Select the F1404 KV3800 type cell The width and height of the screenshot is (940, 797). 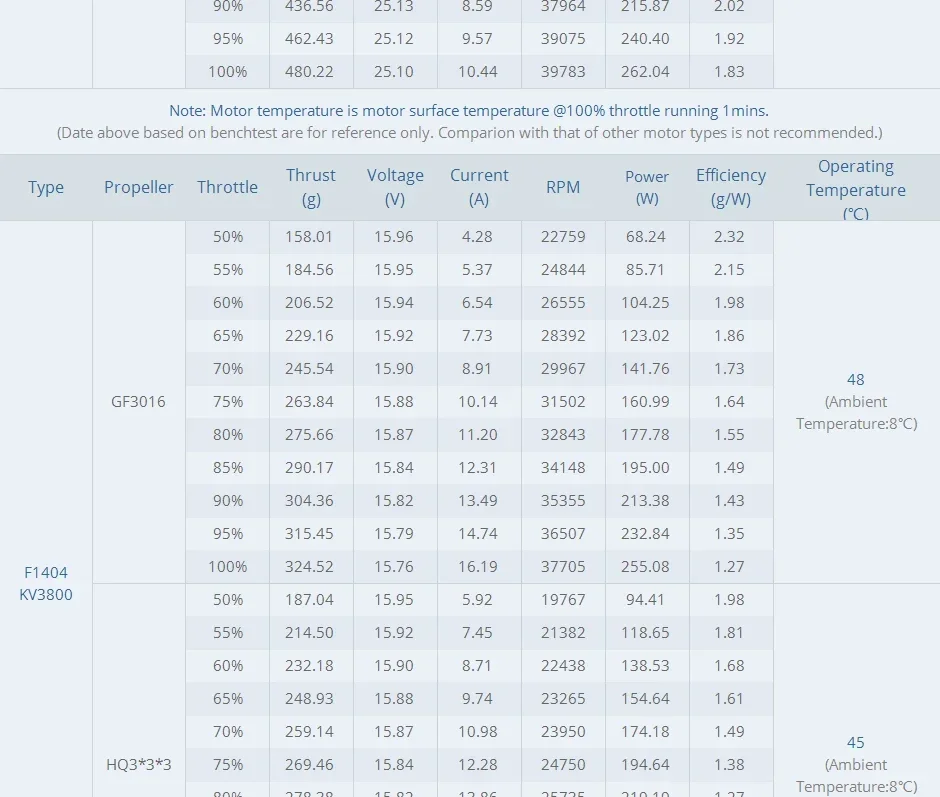pyautogui.click(x=46, y=583)
